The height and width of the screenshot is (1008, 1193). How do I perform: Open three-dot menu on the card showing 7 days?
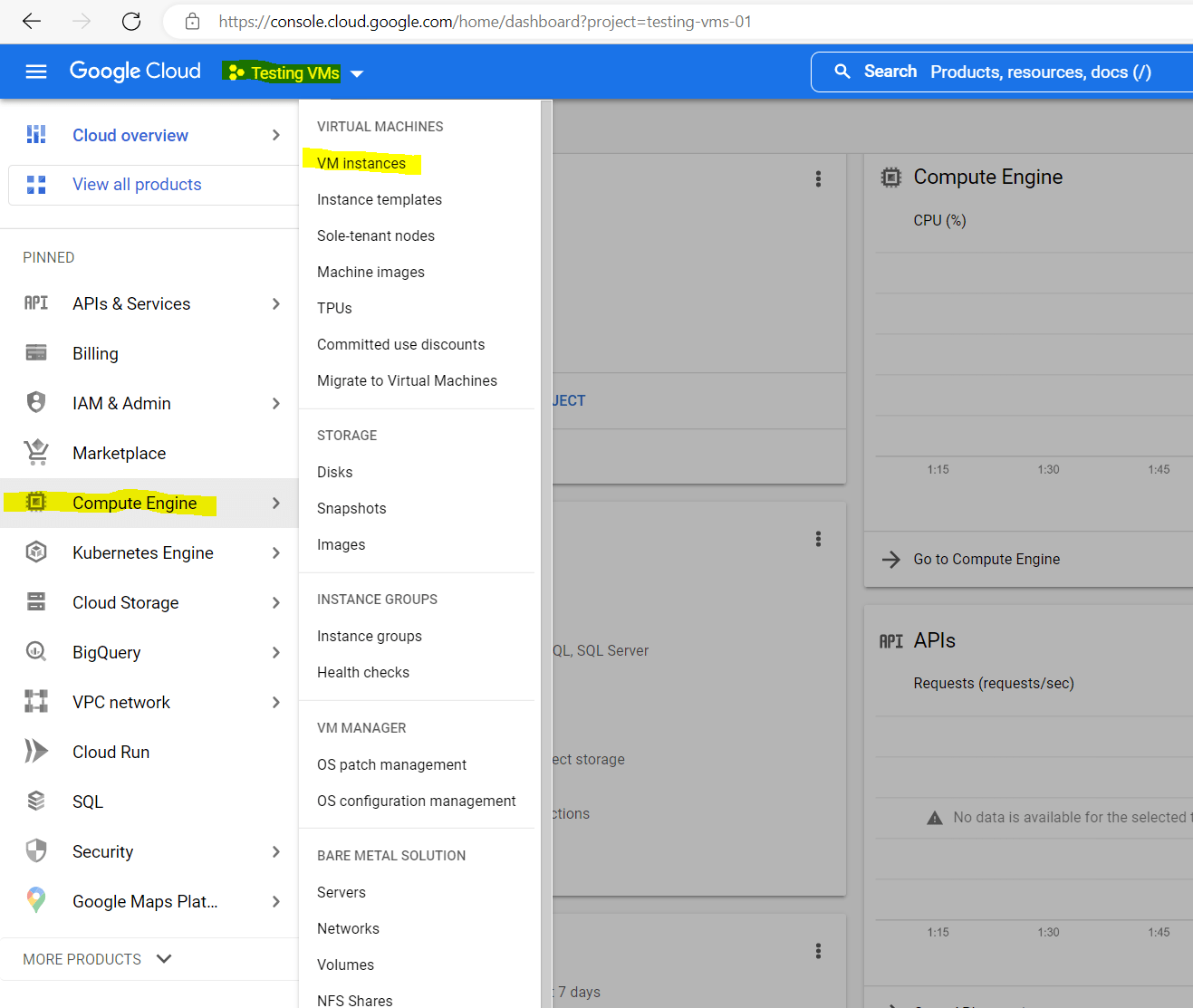click(x=818, y=952)
